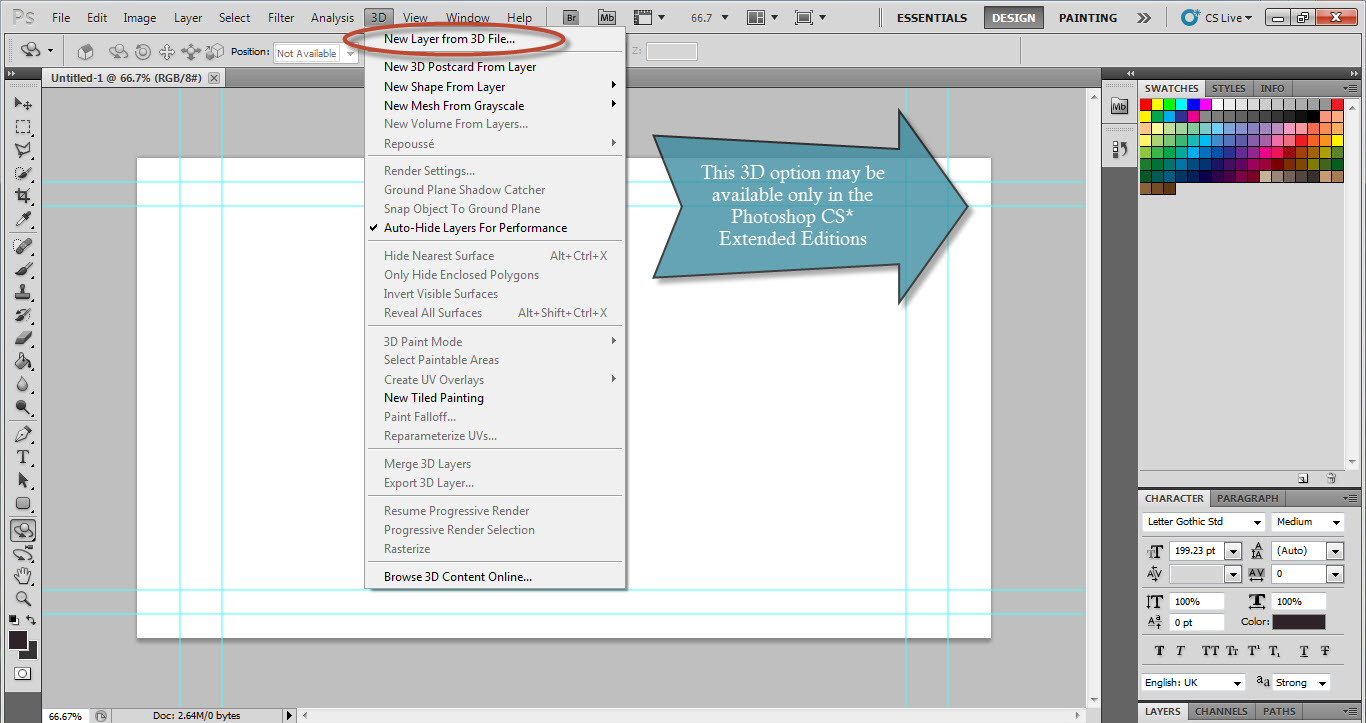
Task: Open Mini Bridge panel in dock
Action: [x=1119, y=106]
